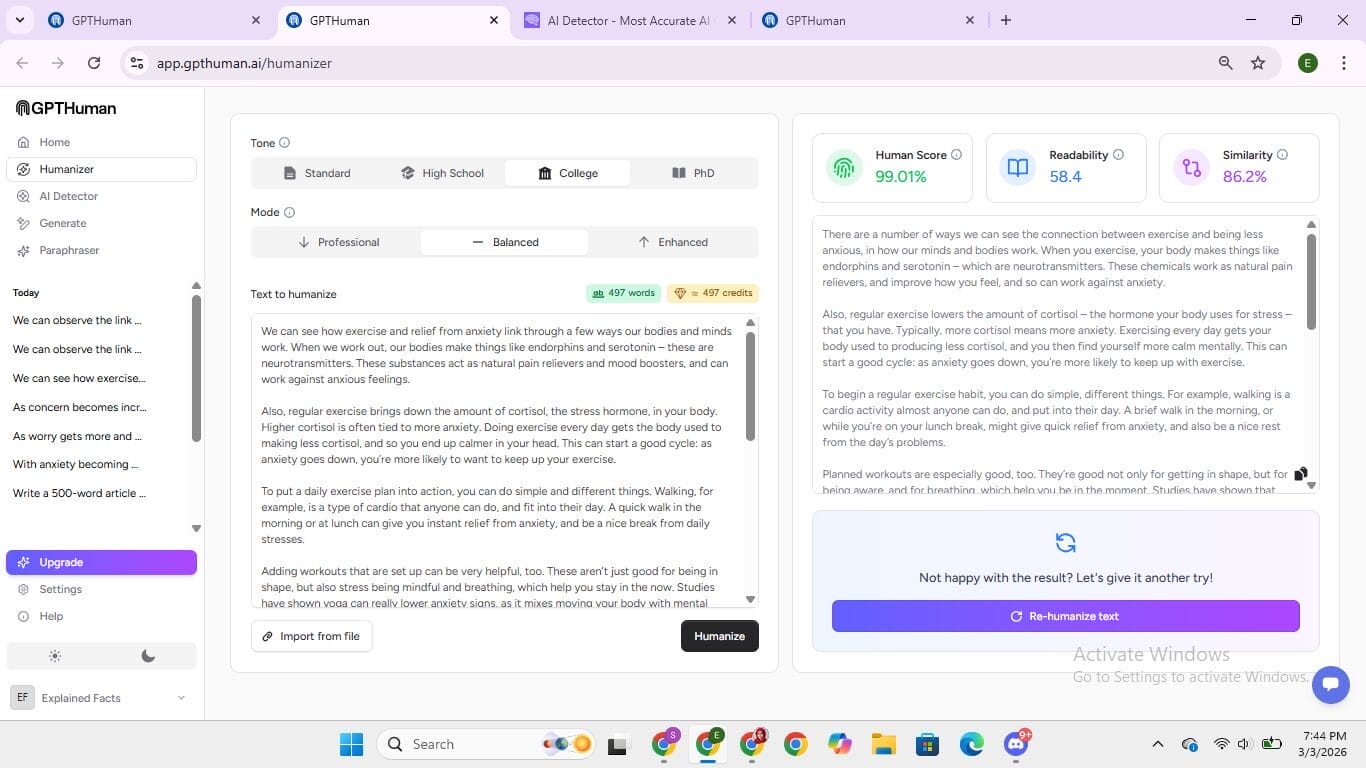Switch to dark theme moon icon
Viewport: 1366px width, 768px height.
[x=148, y=656]
